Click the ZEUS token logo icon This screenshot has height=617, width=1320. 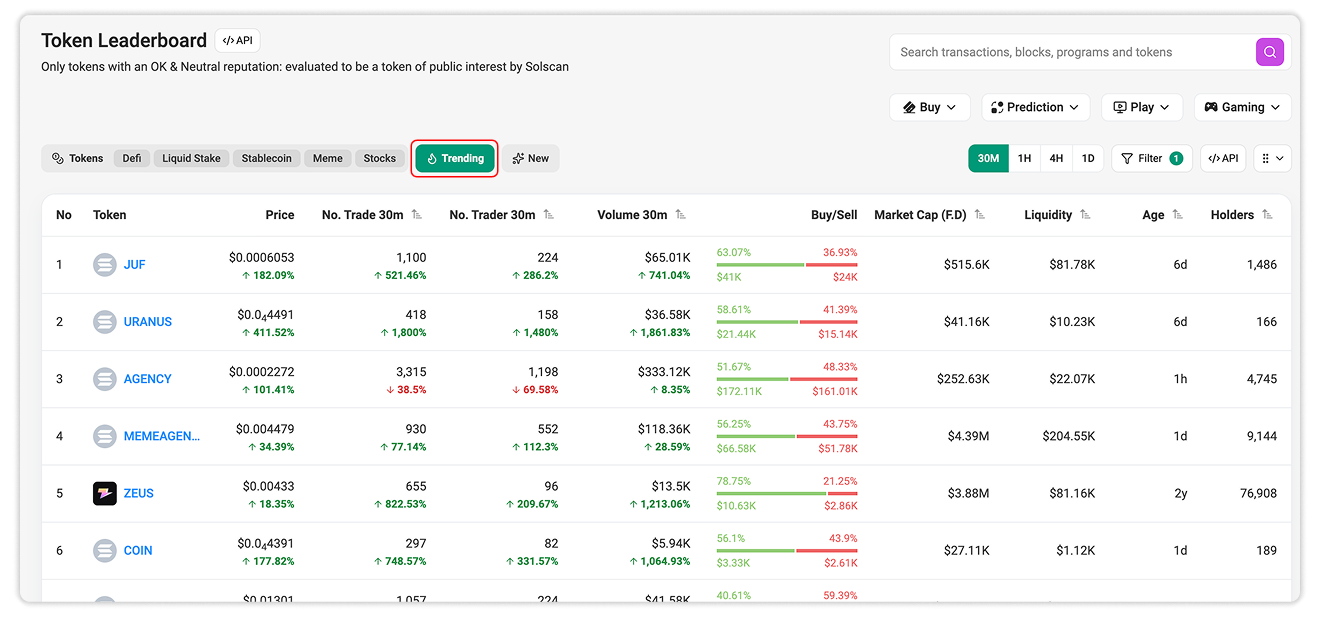tap(105, 493)
